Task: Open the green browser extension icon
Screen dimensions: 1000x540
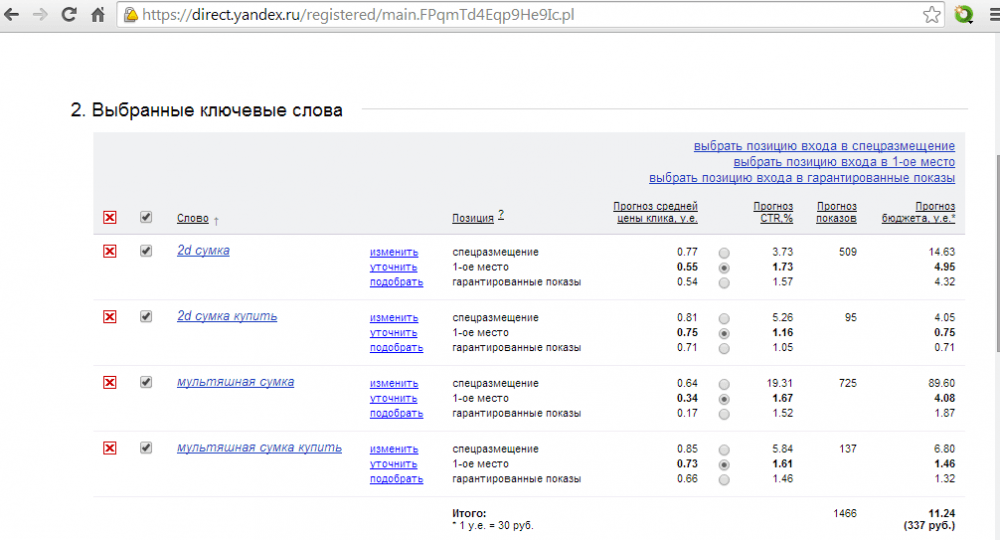Action: pos(964,15)
